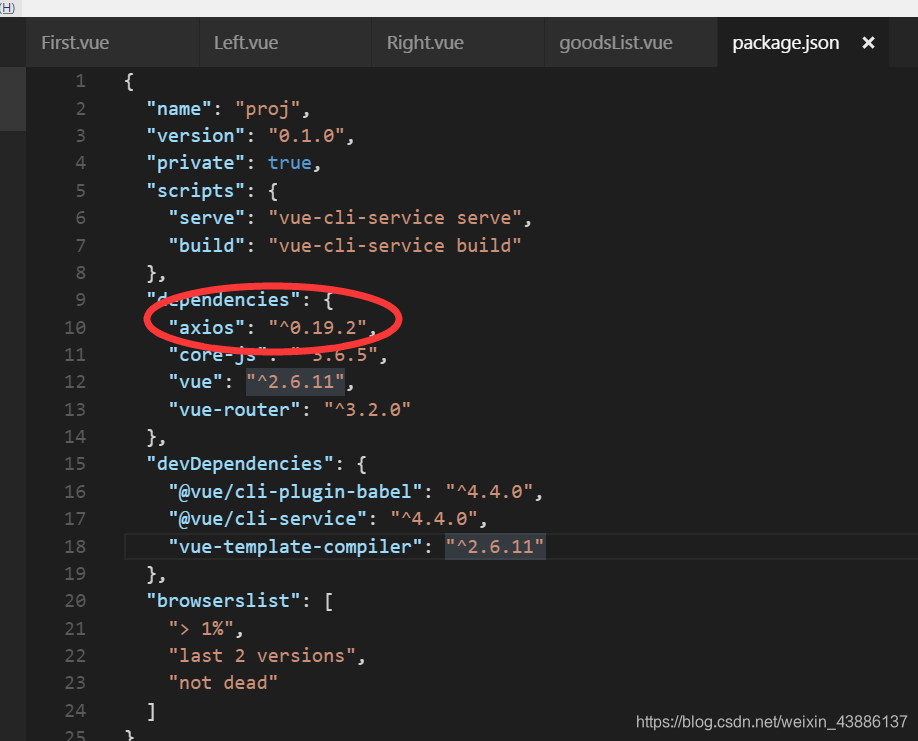Click the "serve" key

click(207, 218)
